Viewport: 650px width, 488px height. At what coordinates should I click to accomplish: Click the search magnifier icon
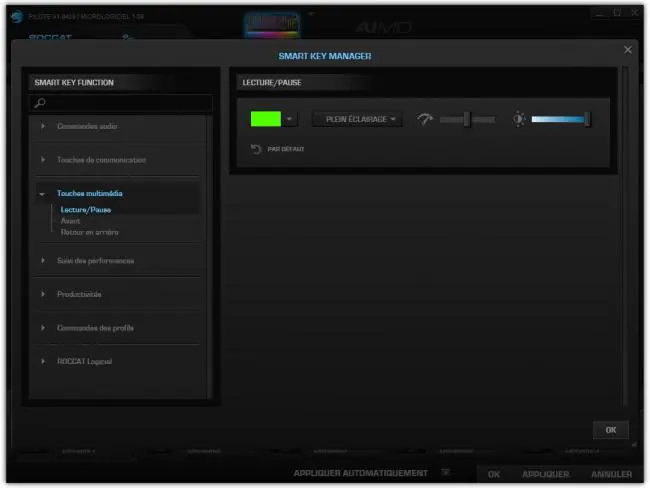point(40,103)
